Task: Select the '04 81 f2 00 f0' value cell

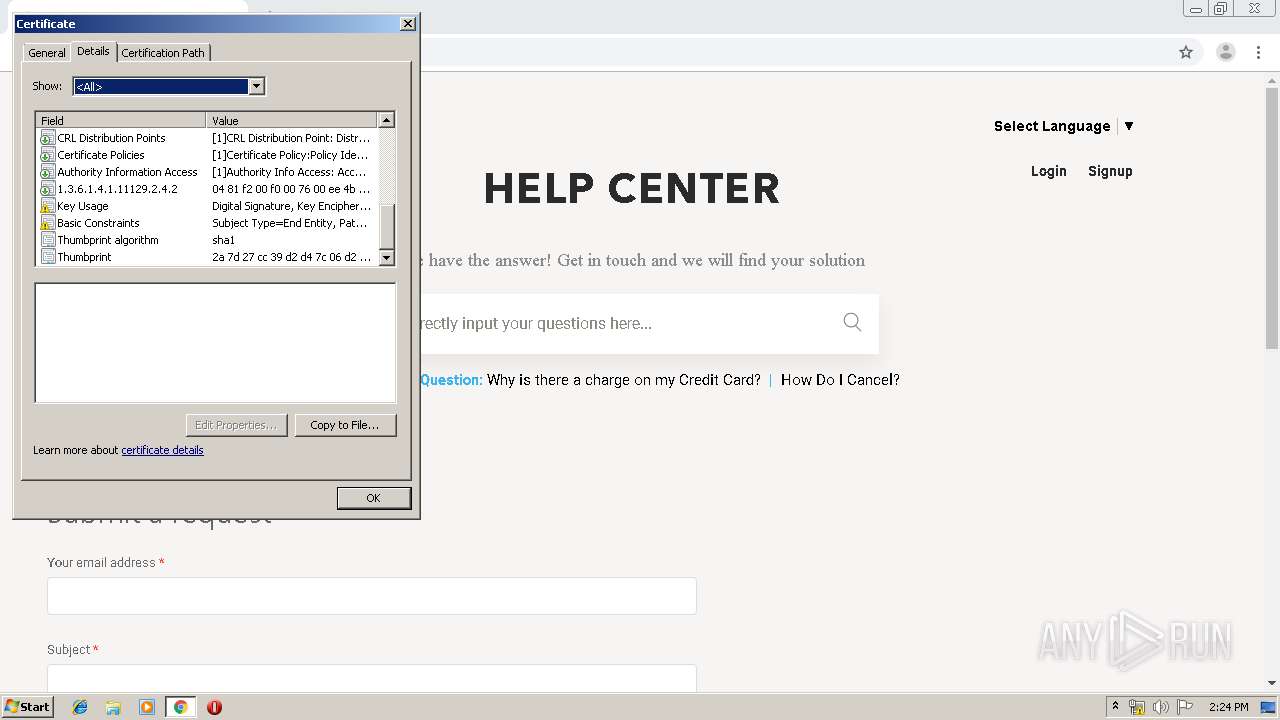Action: point(291,189)
